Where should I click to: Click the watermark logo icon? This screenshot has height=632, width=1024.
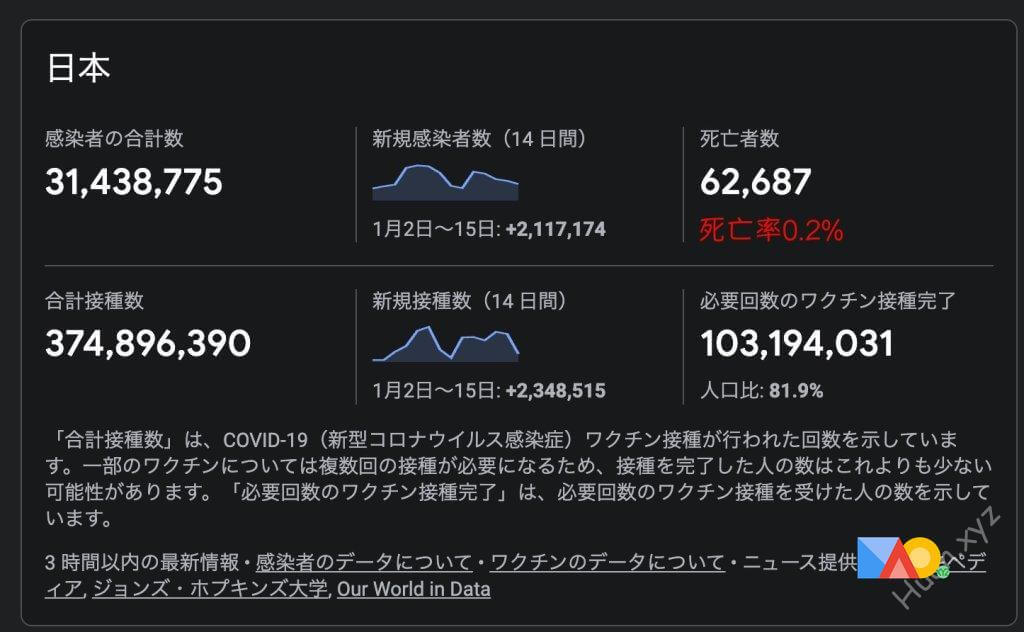click(898, 558)
